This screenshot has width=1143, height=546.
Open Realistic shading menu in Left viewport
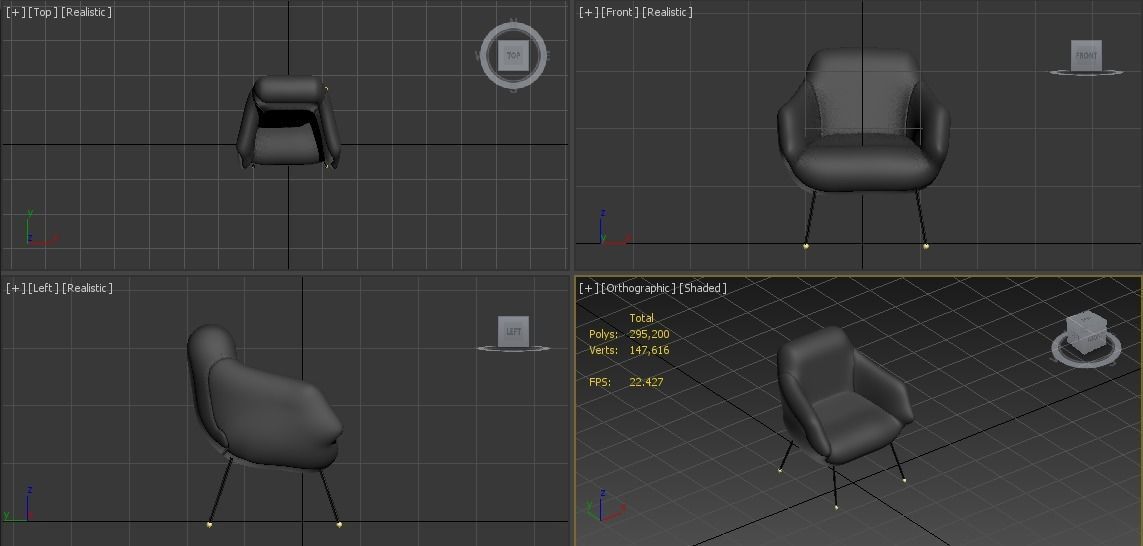[87, 289]
